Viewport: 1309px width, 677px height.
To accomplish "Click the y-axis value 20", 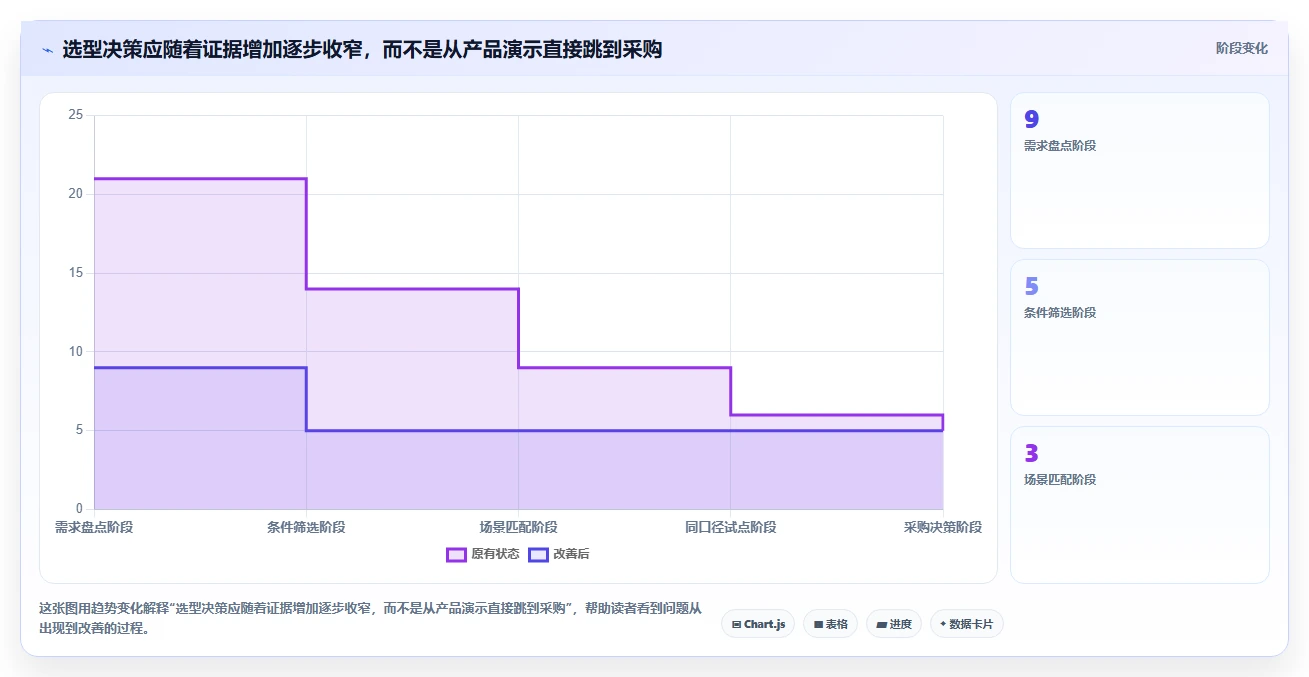I will pyautogui.click(x=75, y=194).
